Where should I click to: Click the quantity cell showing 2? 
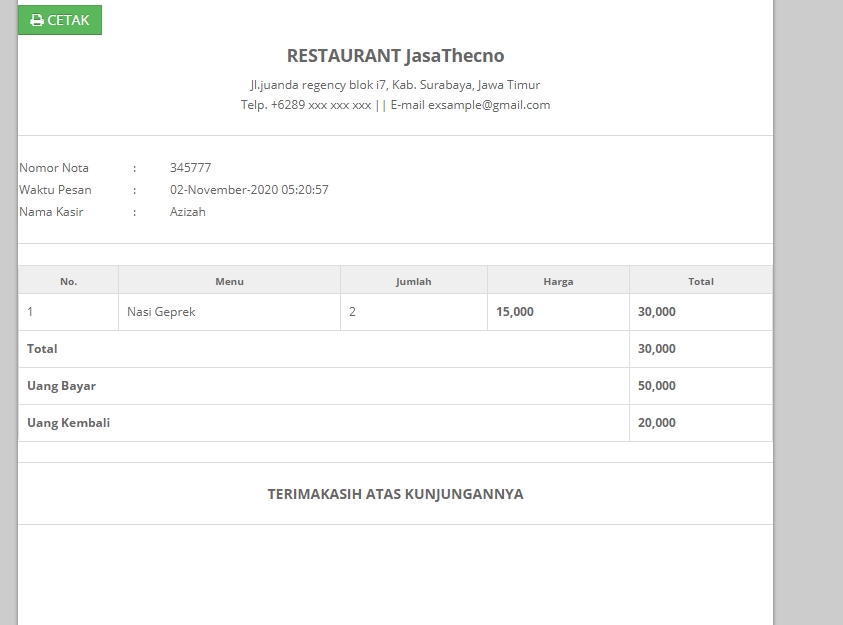413,312
